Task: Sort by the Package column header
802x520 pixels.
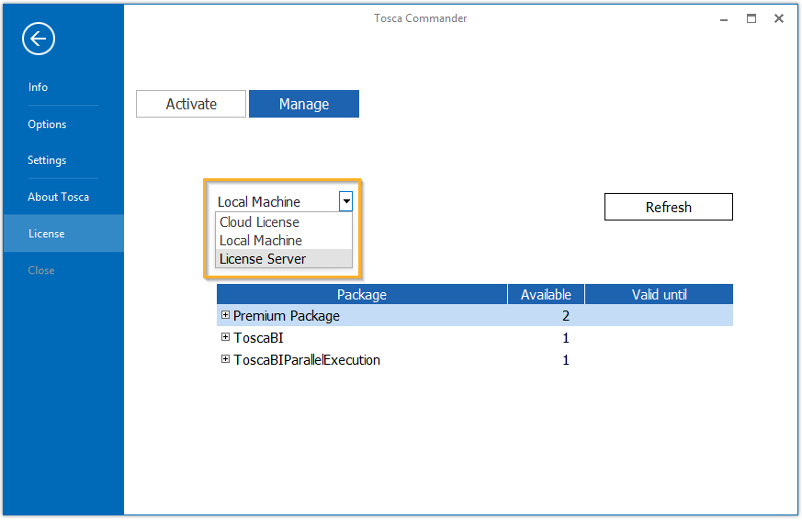Action: pos(361,294)
